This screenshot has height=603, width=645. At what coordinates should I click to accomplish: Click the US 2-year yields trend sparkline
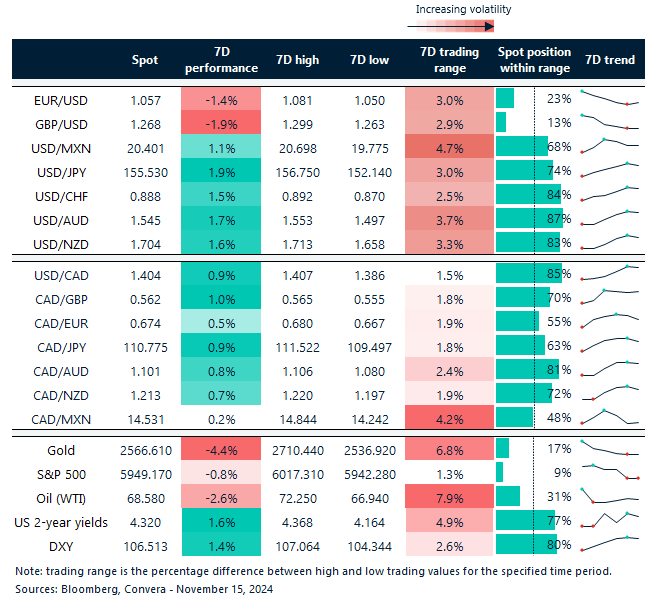[x=609, y=520]
